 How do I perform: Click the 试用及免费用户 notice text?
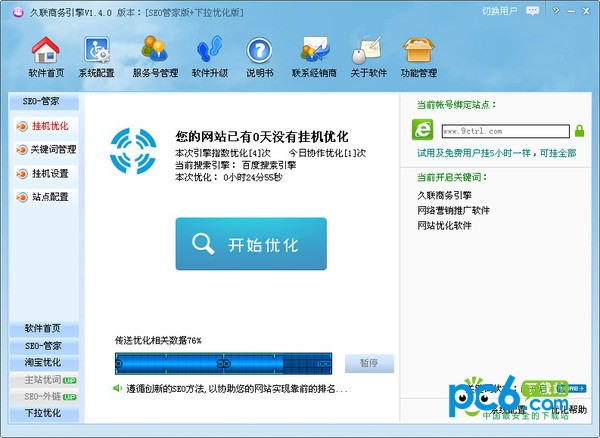point(497,153)
